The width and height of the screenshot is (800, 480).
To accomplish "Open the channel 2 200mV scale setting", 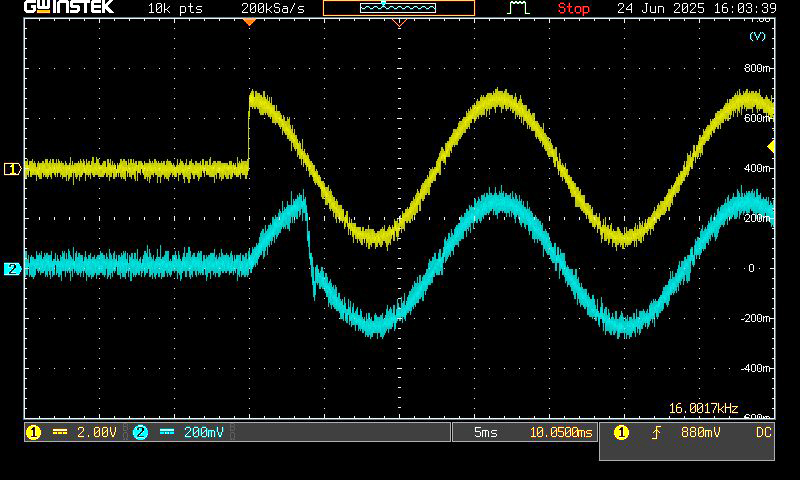I will point(203,432).
